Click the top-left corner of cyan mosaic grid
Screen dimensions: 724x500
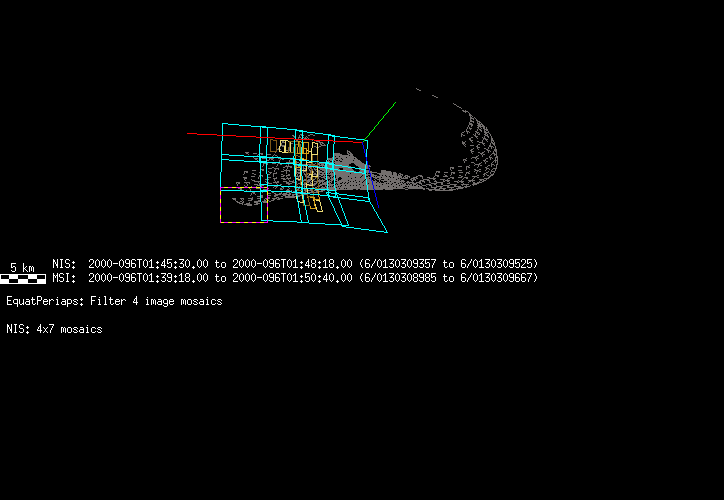[223, 124]
